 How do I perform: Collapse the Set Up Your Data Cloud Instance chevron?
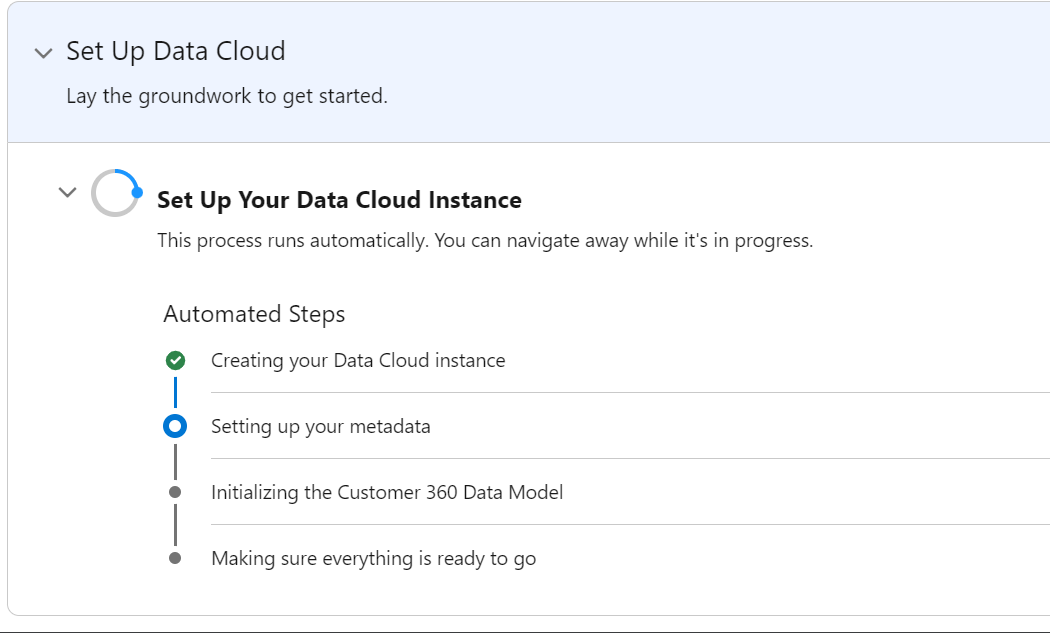point(67,192)
